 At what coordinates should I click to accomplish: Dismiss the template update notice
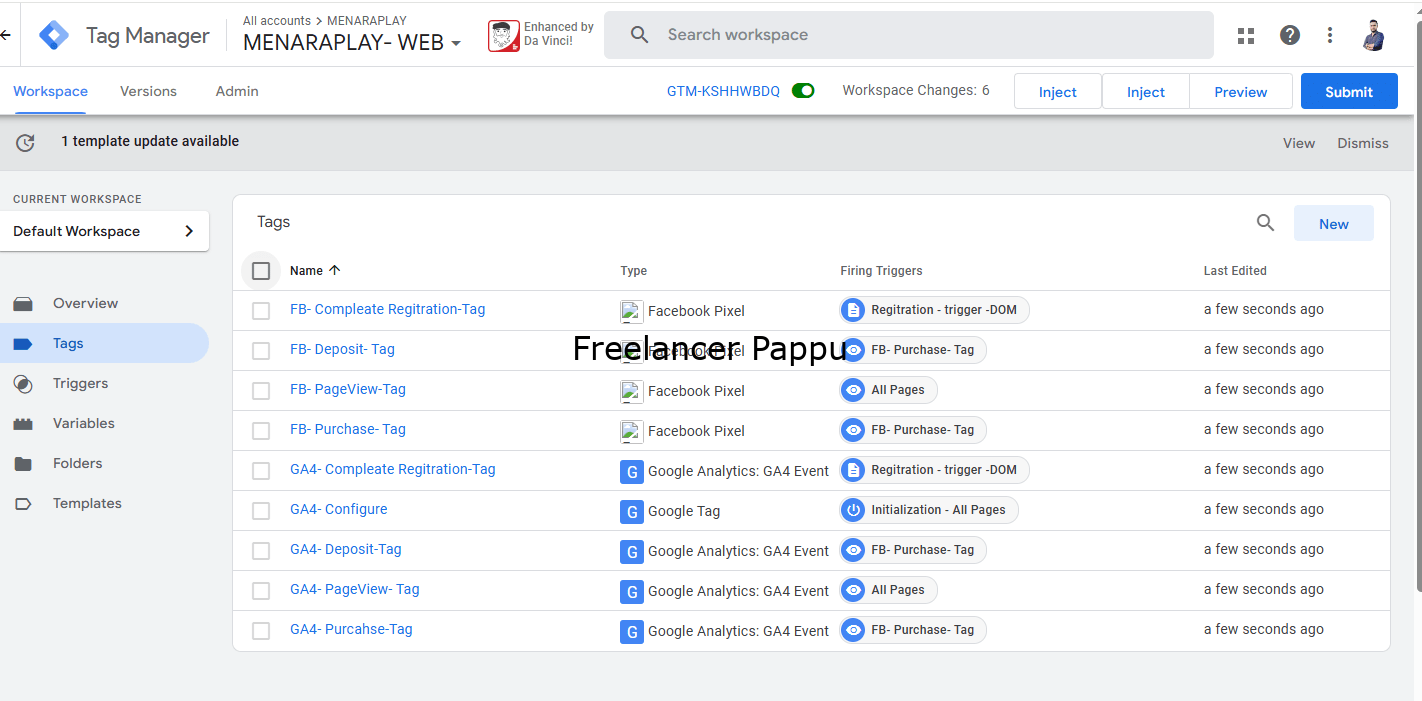point(1363,143)
